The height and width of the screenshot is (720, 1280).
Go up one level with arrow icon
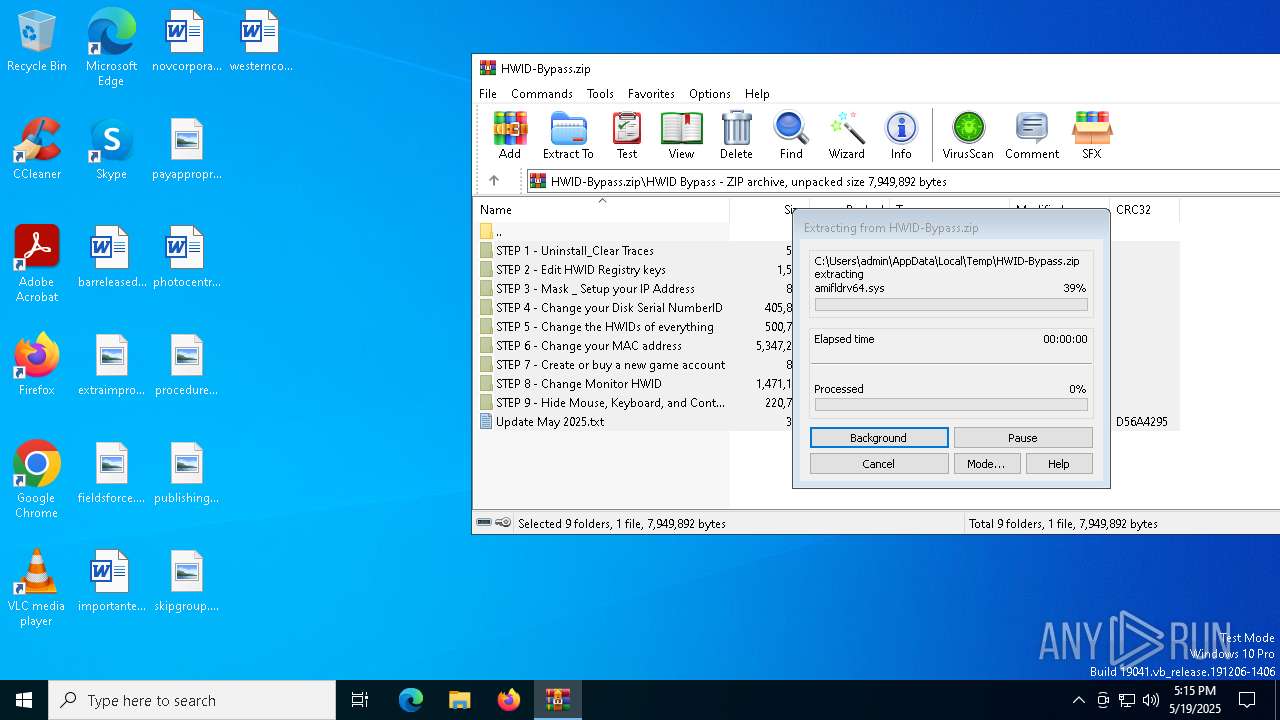coord(493,181)
